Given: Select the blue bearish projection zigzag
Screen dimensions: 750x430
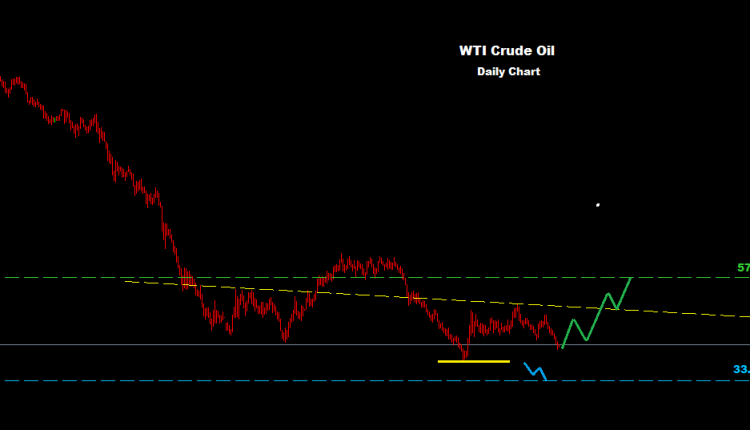Looking at the screenshot, I should (x=536, y=370).
